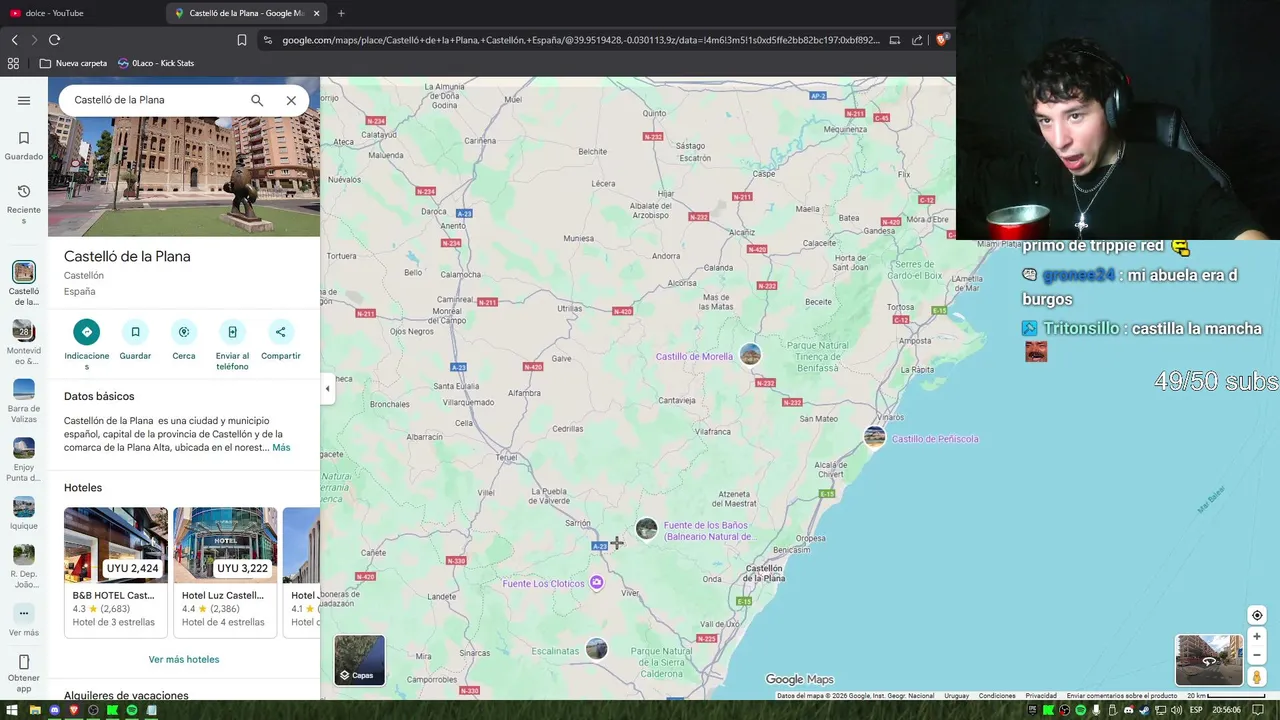Image resolution: width=1280 pixels, height=720 pixels.
Task: Open the Nueva carpeta bookmarks folder
Action: pos(73,63)
